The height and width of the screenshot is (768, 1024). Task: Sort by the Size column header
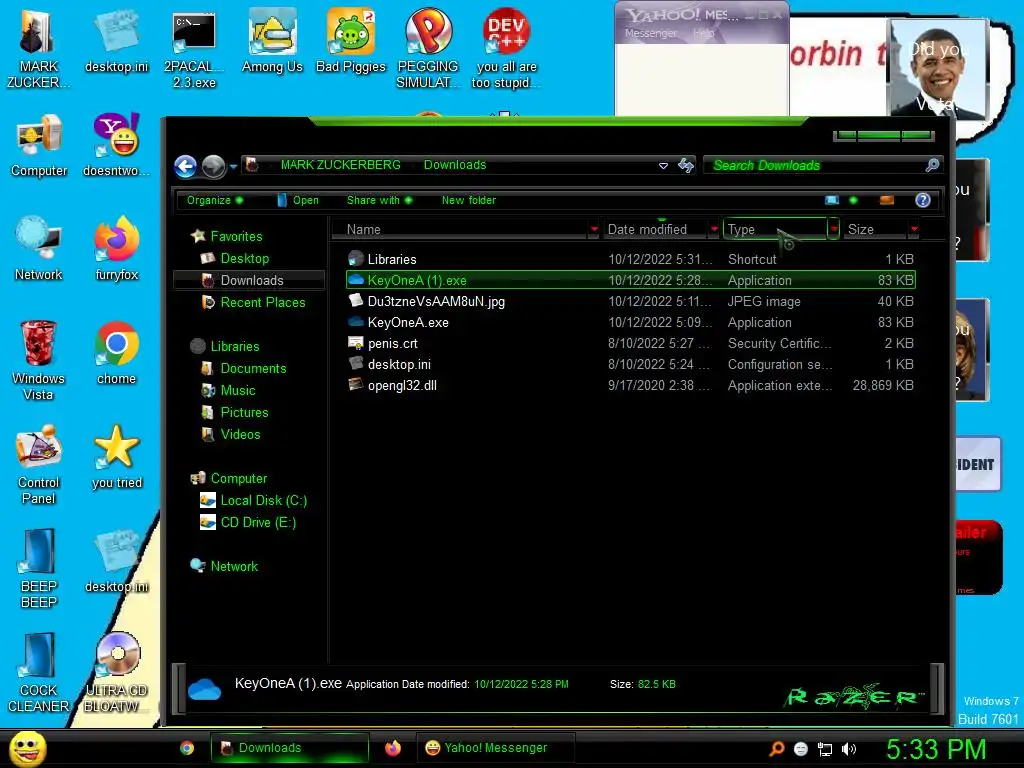(876, 229)
